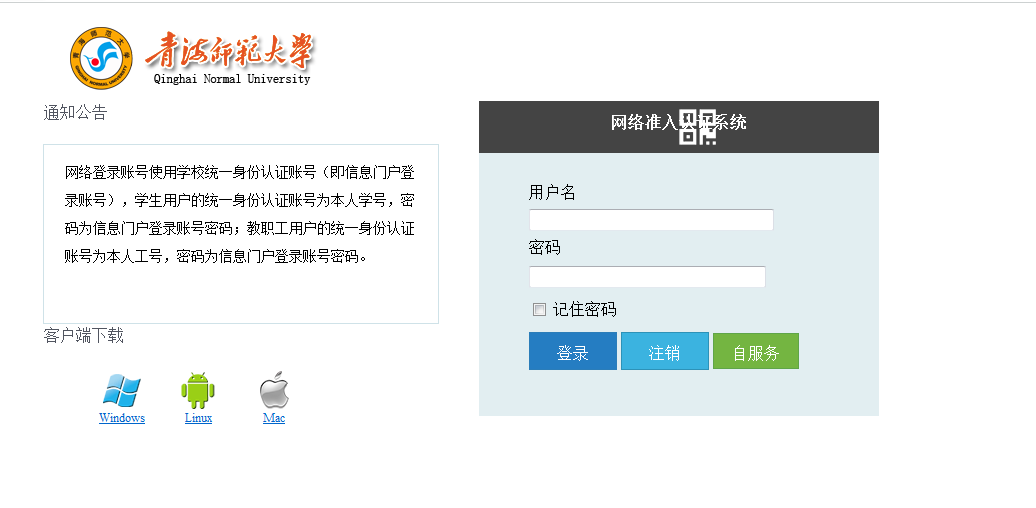1036x508 pixels.
Task: Click the 网络准入认证系统 header title
Action: pos(679,122)
